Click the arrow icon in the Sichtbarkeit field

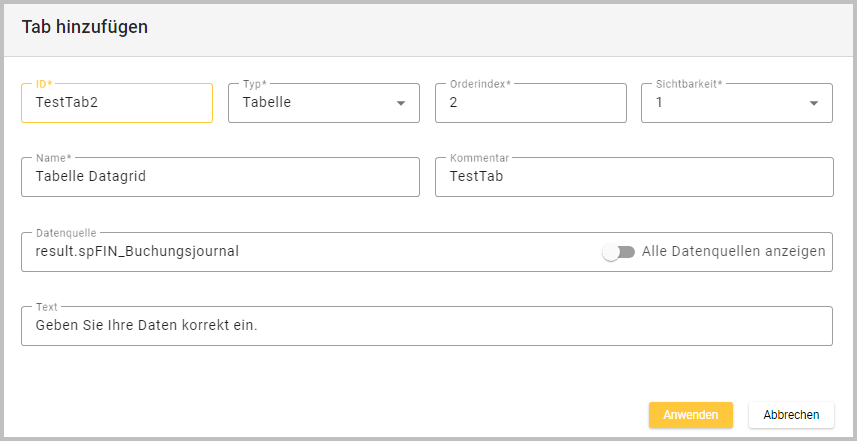pos(814,103)
